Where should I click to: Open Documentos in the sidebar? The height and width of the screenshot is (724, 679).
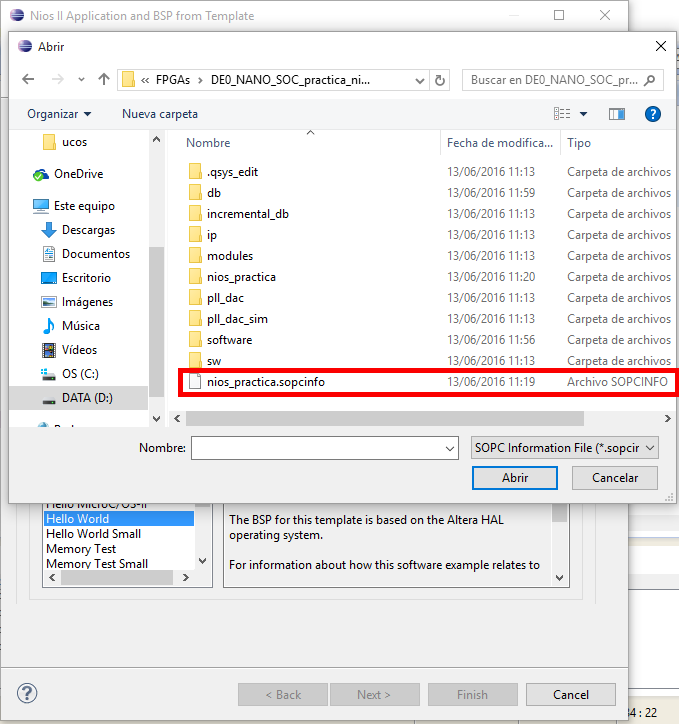point(86,254)
